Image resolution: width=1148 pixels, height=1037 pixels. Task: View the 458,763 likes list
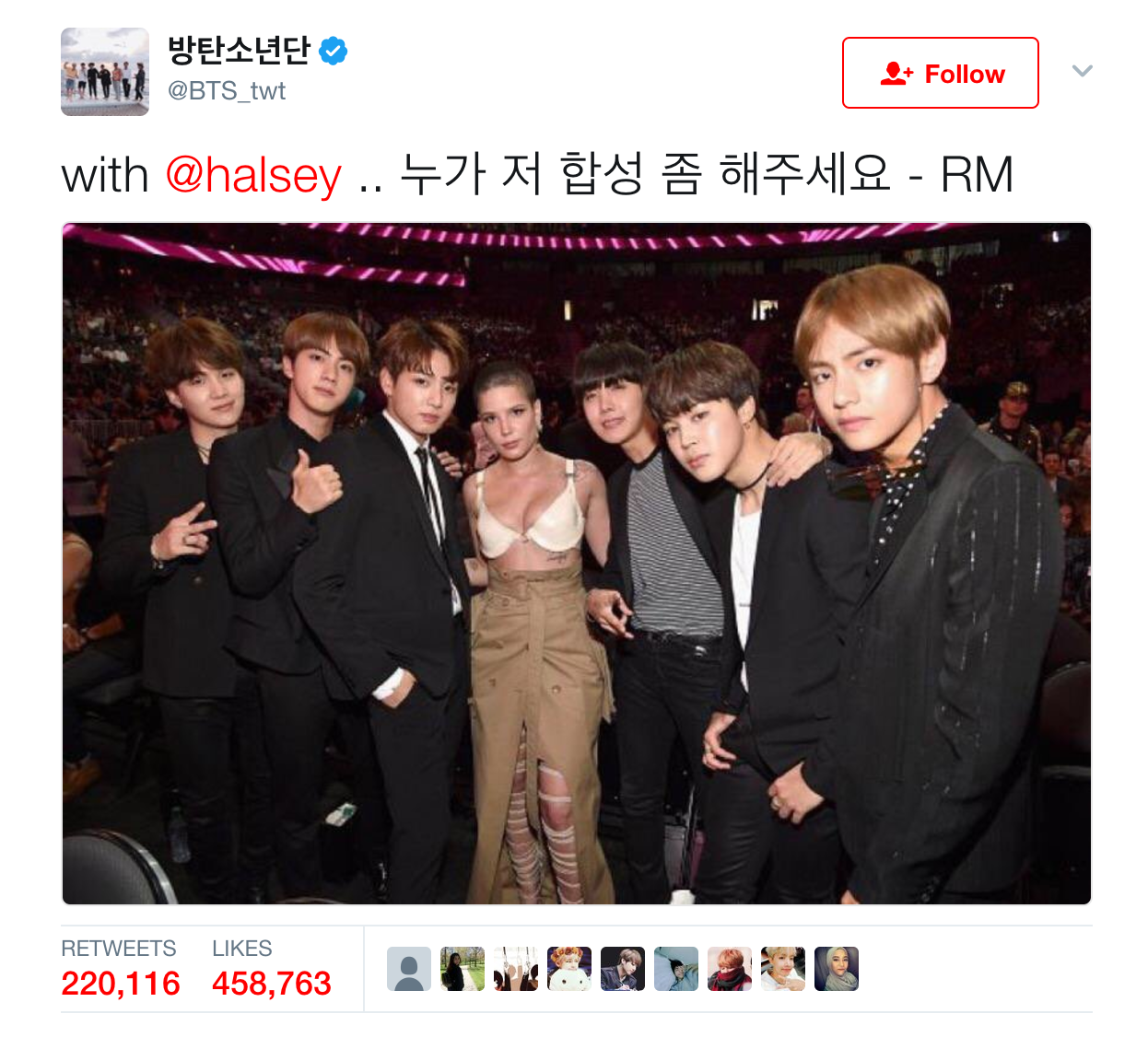pos(272,969)
